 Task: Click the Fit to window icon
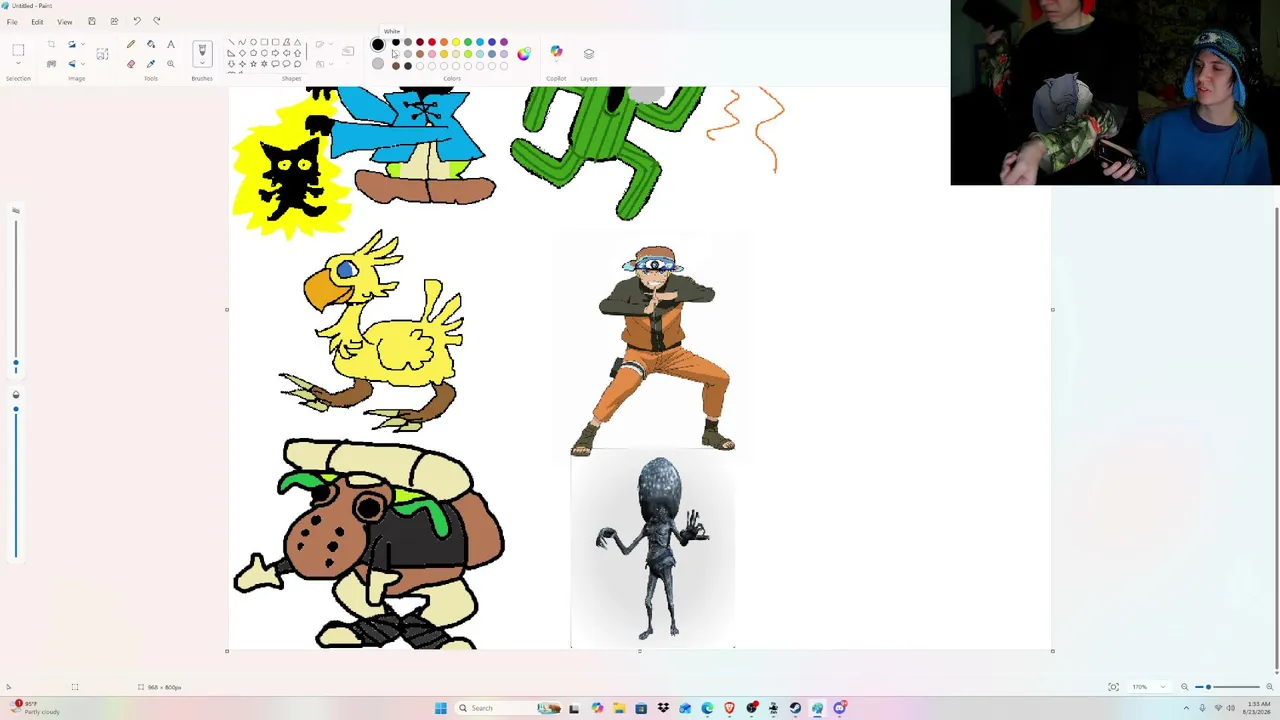point(1113,687)
